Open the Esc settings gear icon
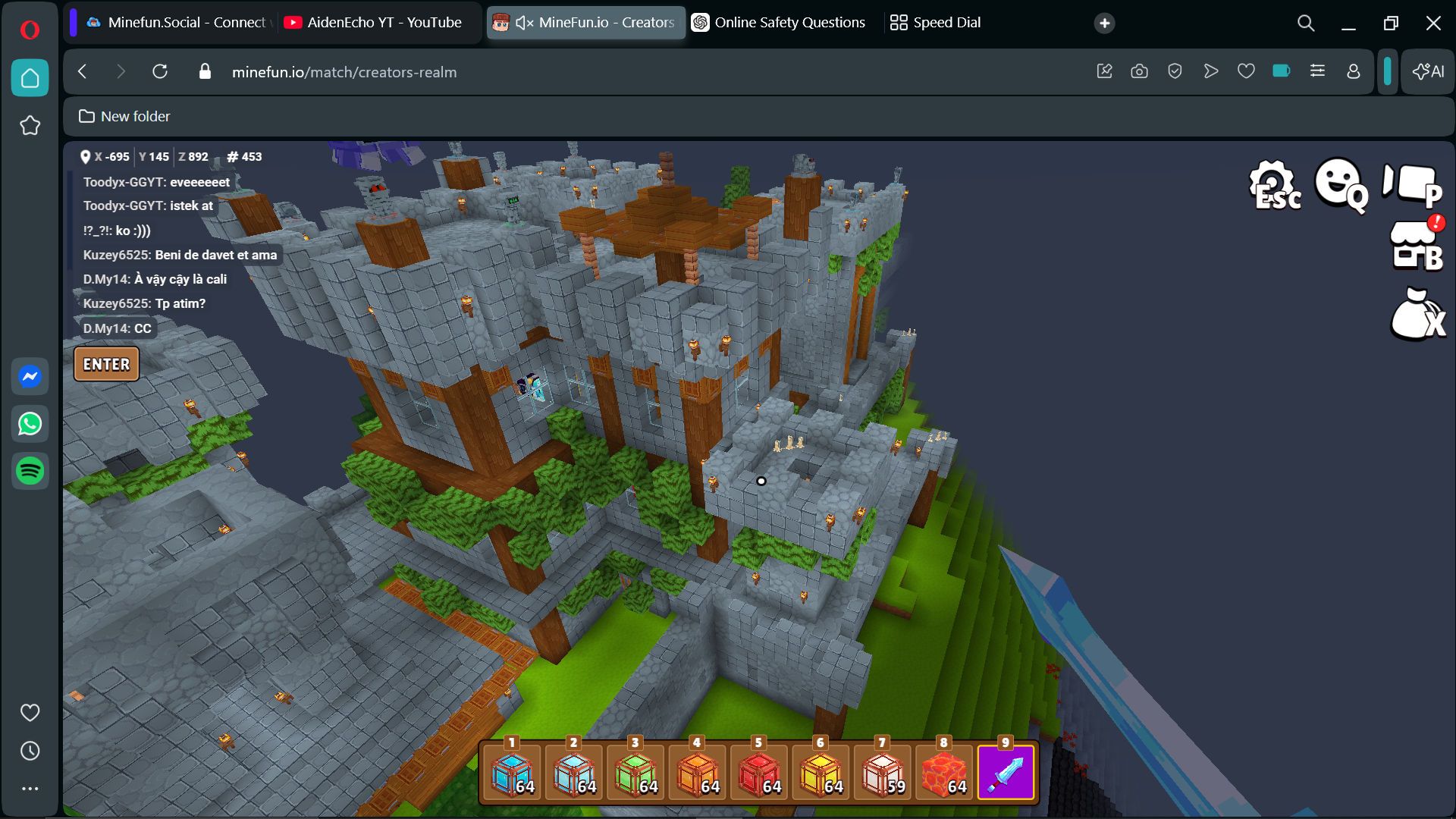Image resolution: width=1456 pixels, height=819 pixels. click(x=1274, y=184)
